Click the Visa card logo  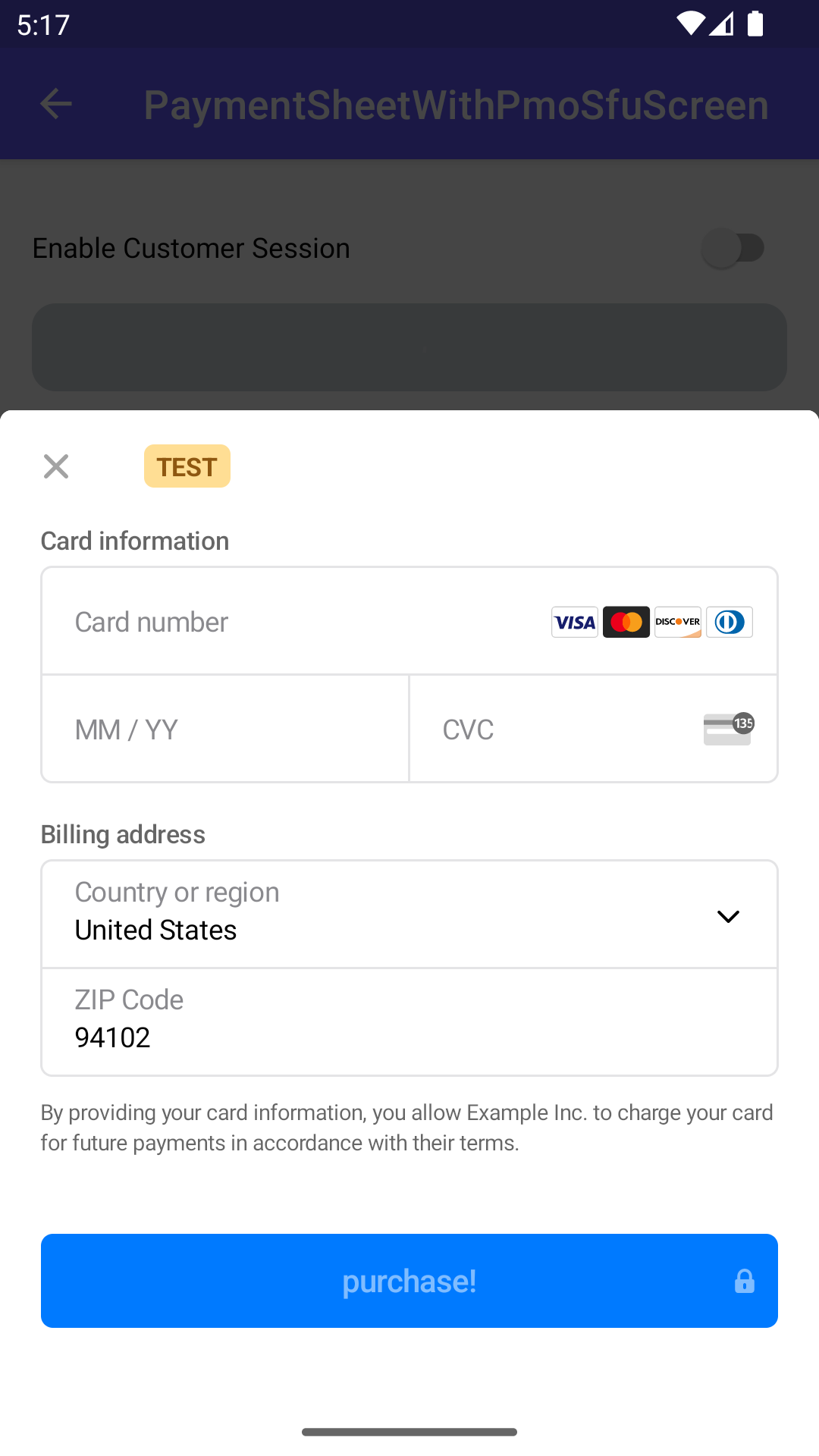point(575,622)
